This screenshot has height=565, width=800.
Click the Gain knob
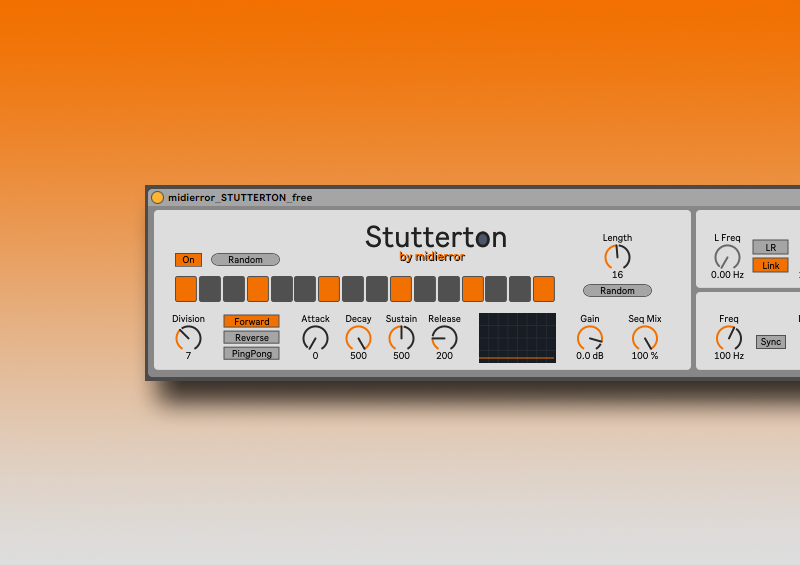590,338
